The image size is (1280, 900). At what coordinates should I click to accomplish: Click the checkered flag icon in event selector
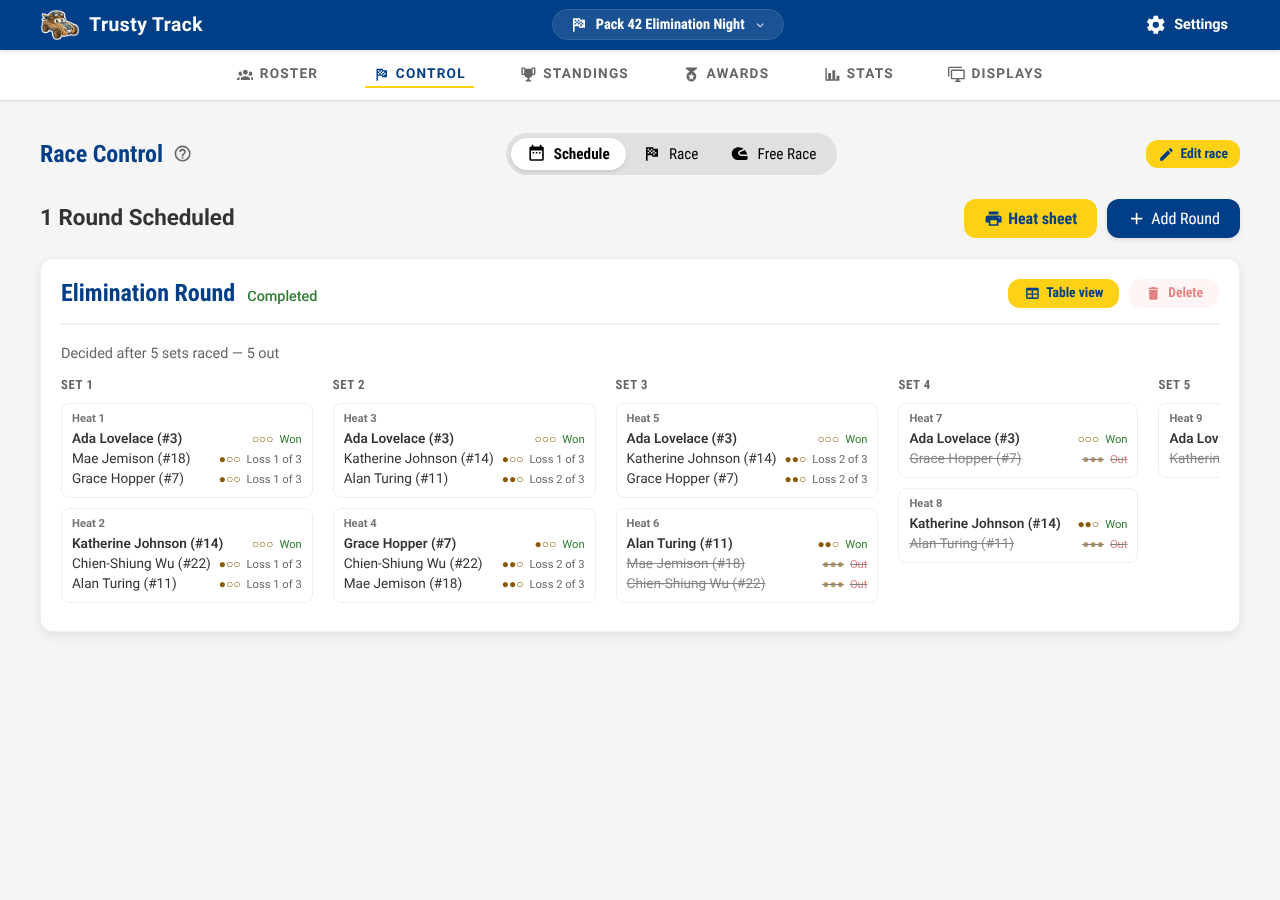[579, 25]
